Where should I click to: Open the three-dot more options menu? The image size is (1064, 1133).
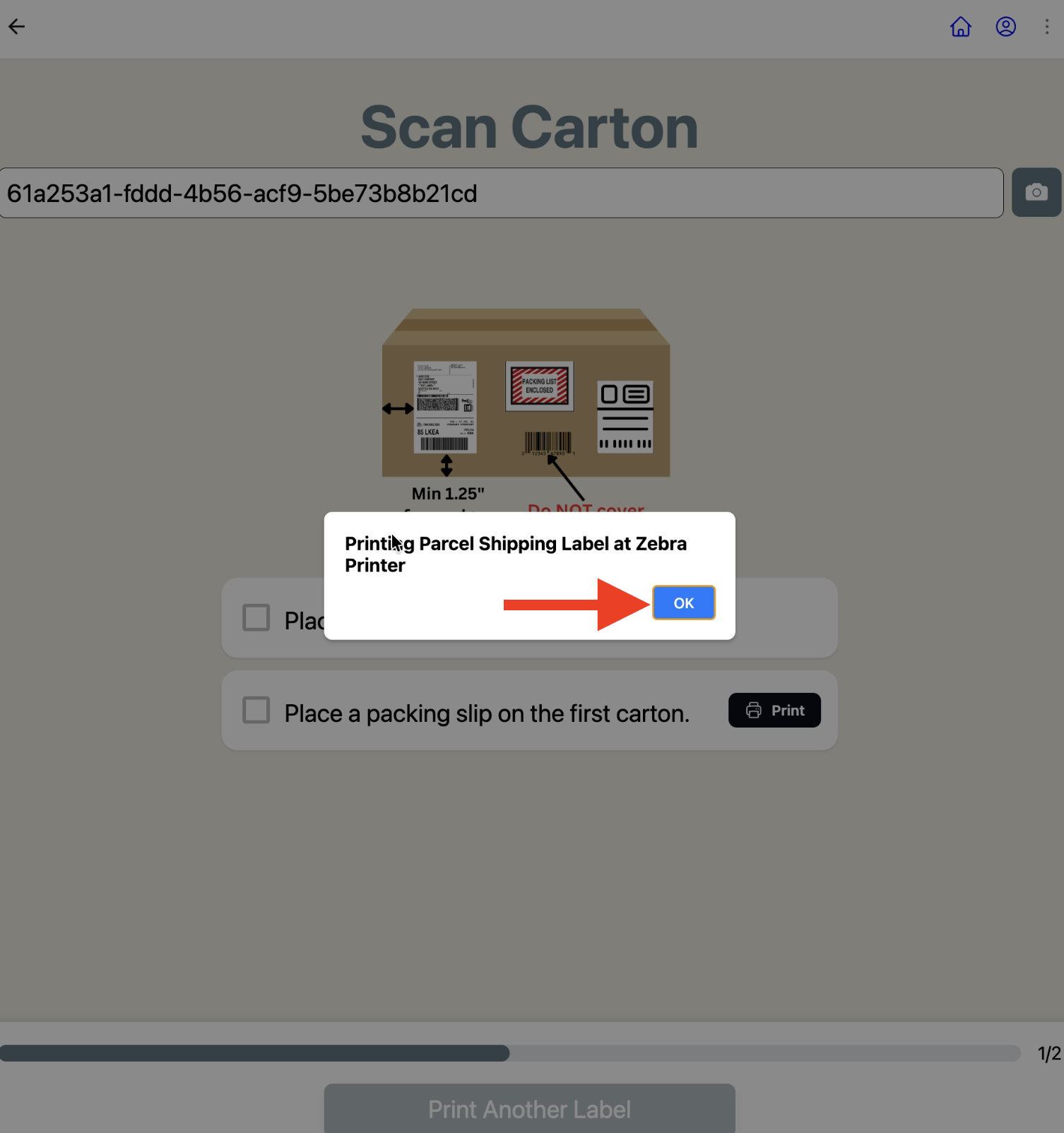coord(1046,27)
